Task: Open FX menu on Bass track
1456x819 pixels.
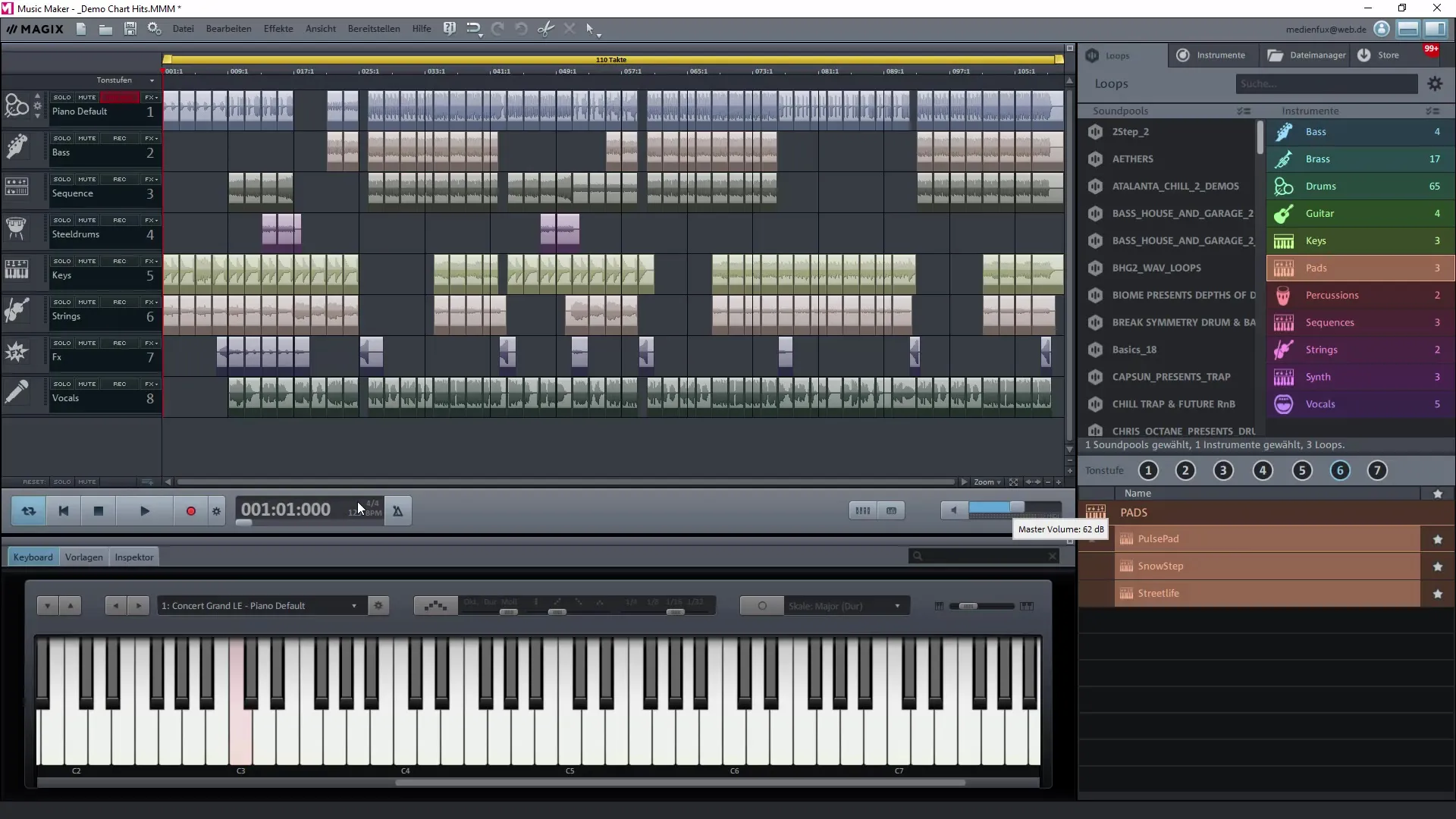Action: pos(151,138)
